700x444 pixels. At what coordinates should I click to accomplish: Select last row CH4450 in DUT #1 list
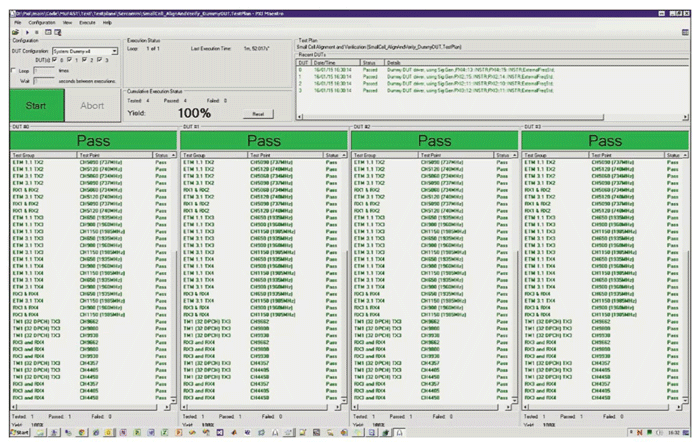pos(261,398)
